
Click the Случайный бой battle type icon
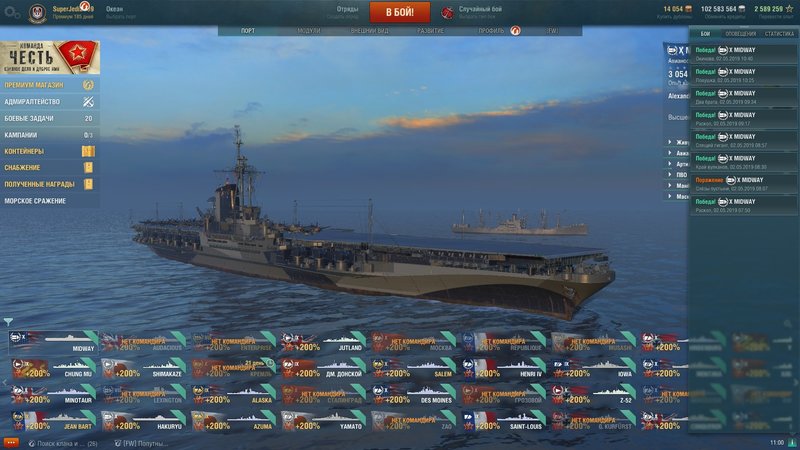click(x=447, y=12)
